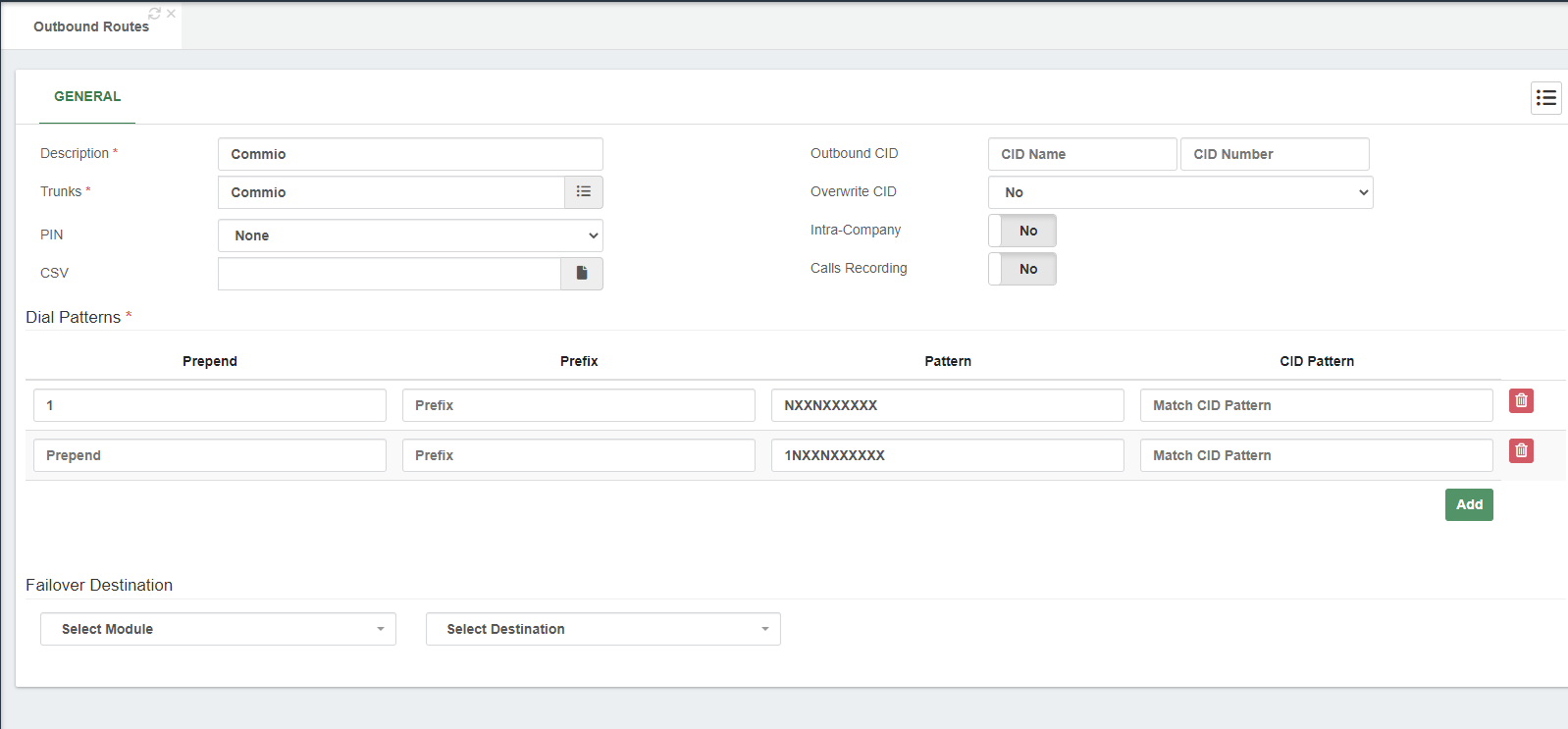Click Match CID Pattern field in first row
This screenshot has height=729, width=1568.
[x=1317, y=405]
